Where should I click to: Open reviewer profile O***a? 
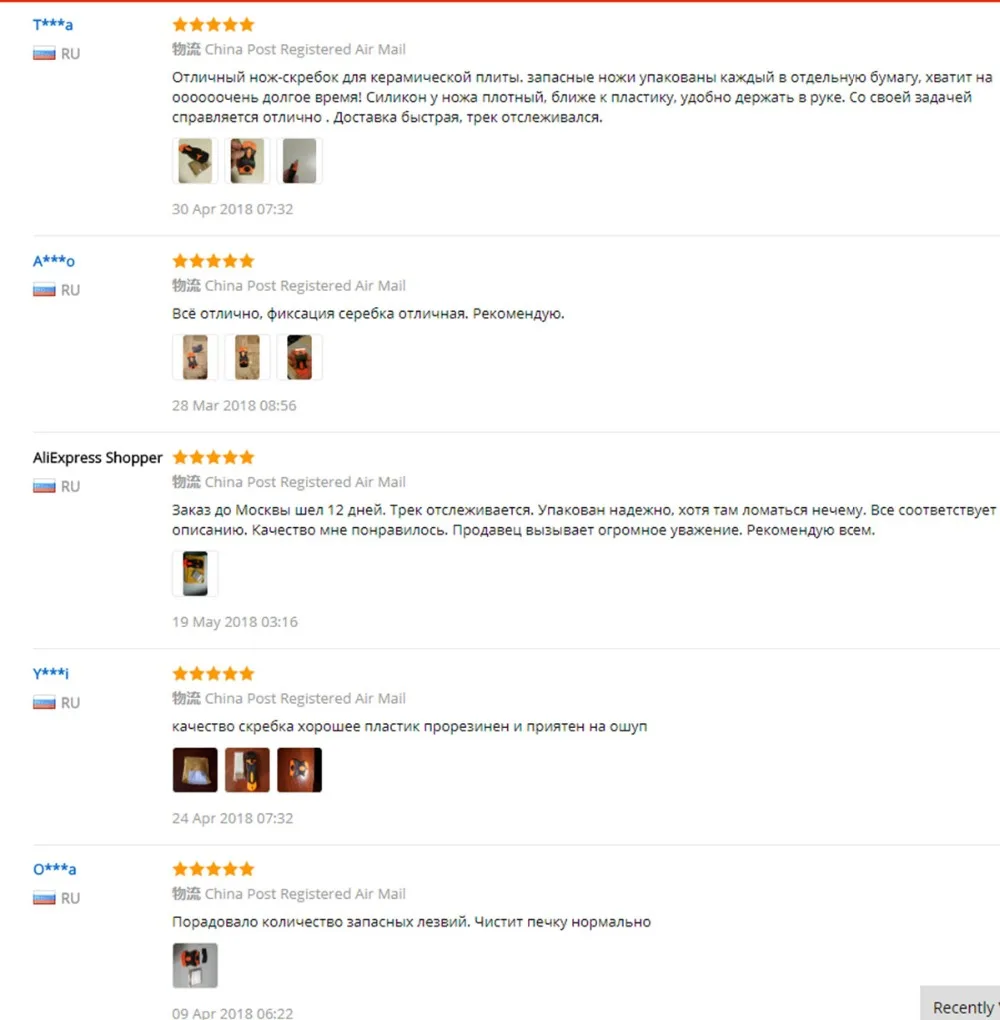pyautogui.click(x=55, y=869)
